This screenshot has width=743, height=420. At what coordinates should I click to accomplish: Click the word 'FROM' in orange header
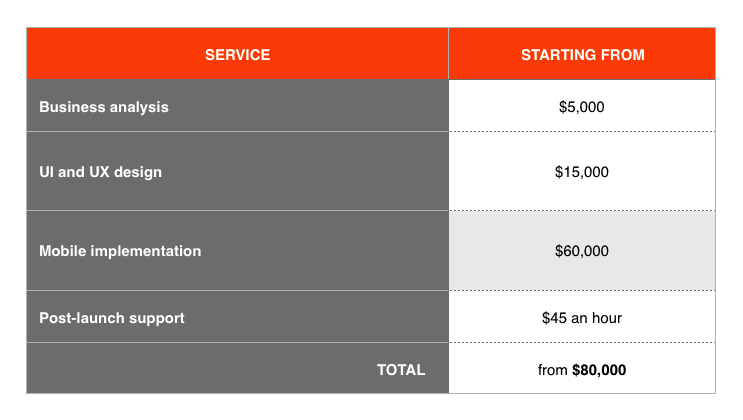click(623, 55)
